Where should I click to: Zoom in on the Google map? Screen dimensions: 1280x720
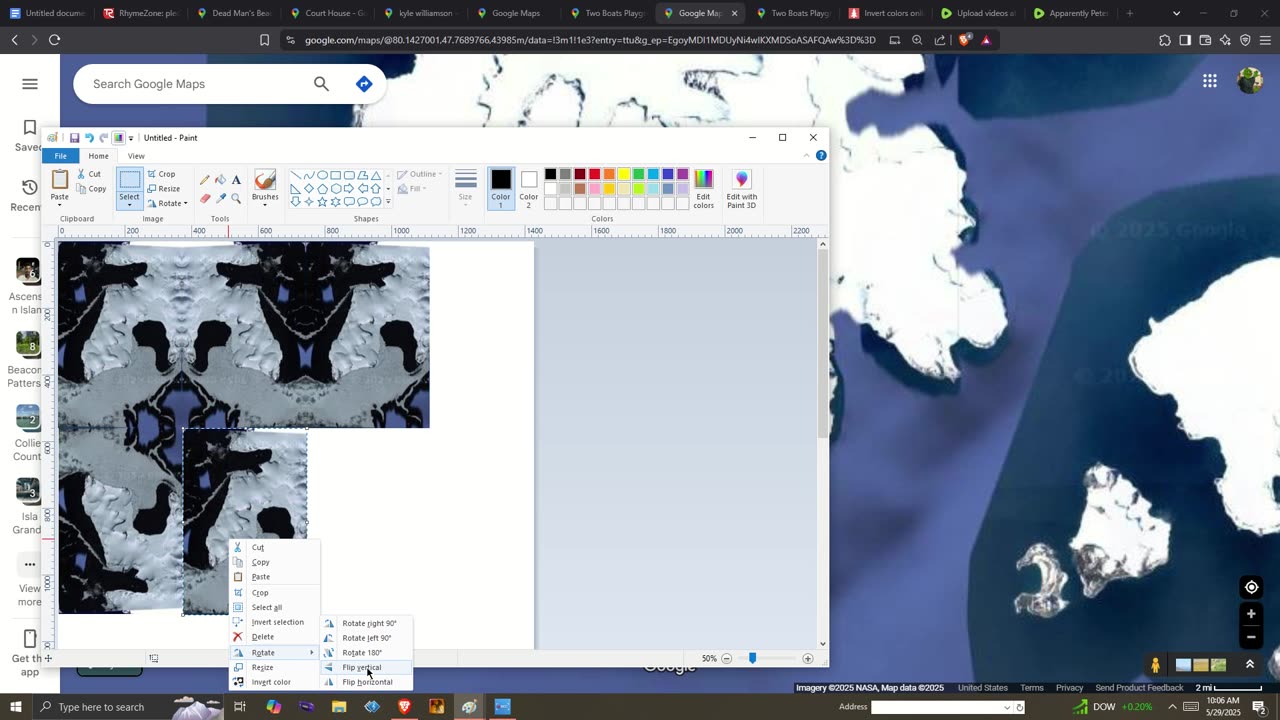tap(1251, 614)
